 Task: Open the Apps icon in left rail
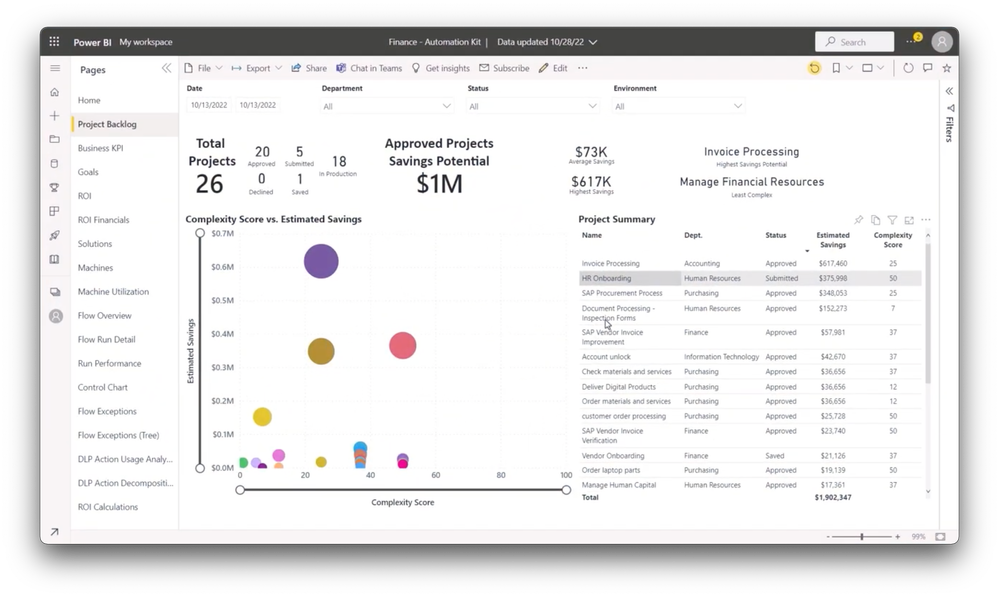click(55, 211)
